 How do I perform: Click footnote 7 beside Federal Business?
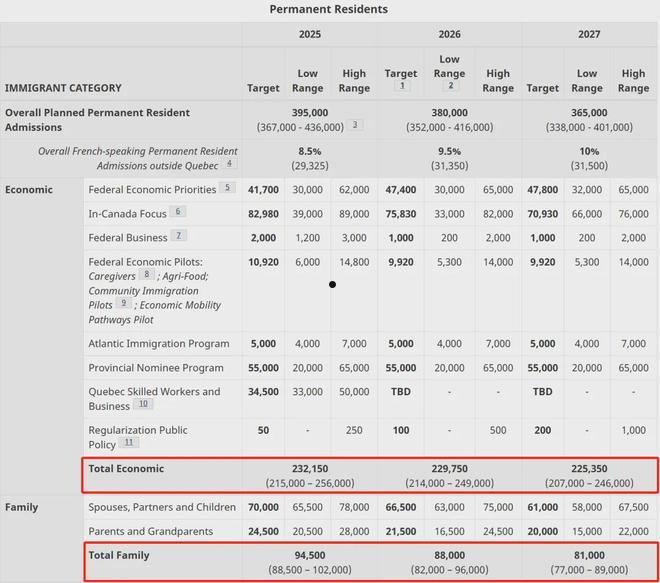(x=178, y=236)
